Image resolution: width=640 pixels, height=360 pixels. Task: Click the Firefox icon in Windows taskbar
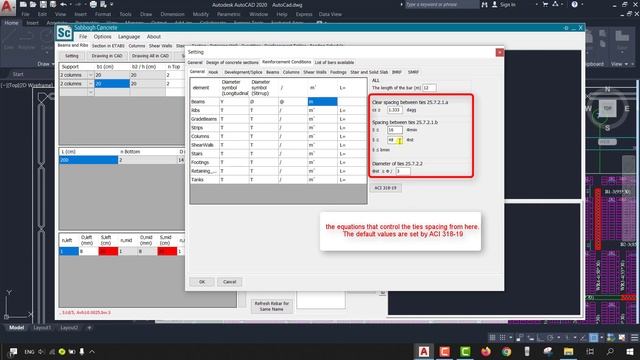pos(485,351)
